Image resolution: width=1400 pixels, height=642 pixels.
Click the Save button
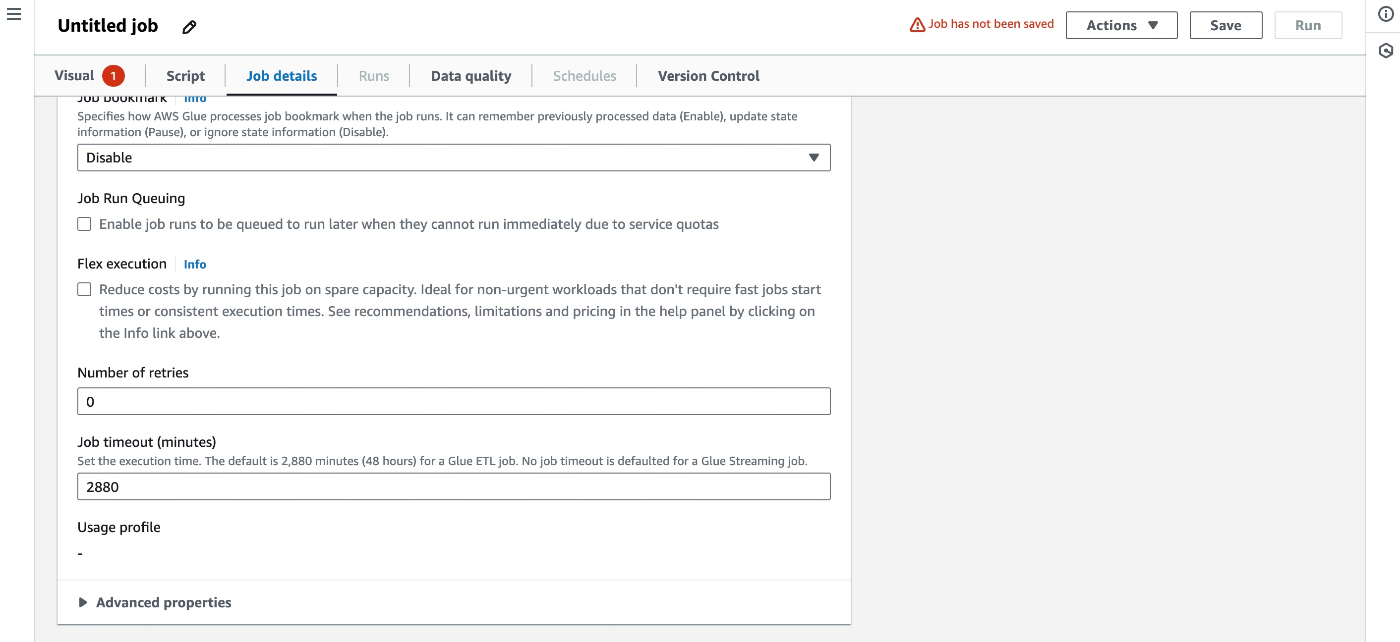1225,26
